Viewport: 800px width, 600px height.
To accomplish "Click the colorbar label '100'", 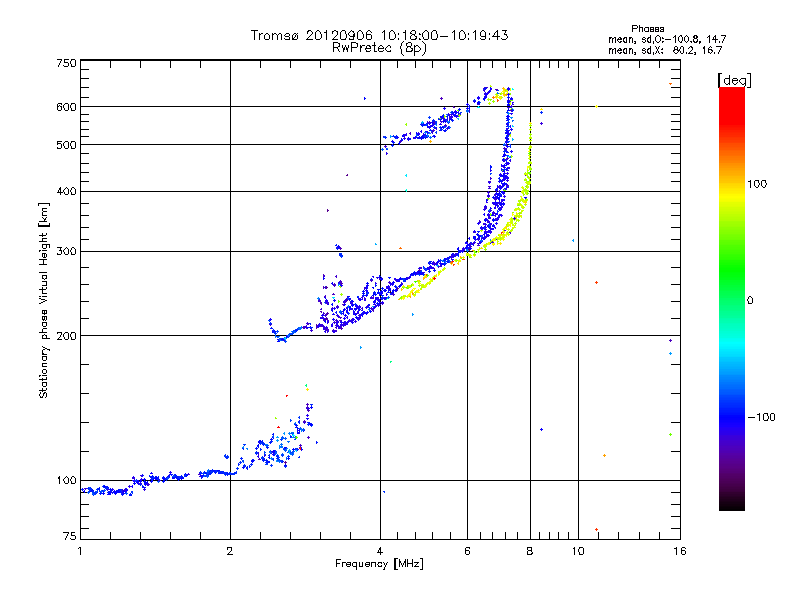I will [757, 184].
